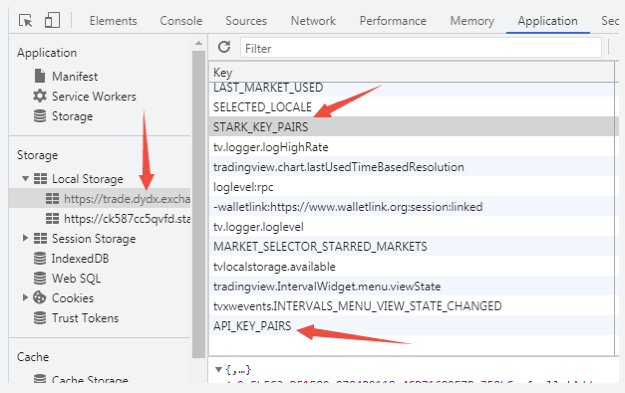Collapse the Local Storage tree node
Screen dimensions: 625x393
tap(25, 179)
